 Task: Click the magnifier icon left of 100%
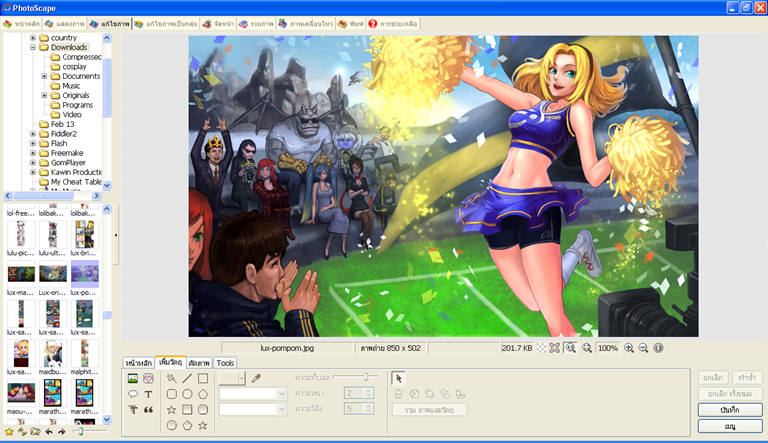click(587, 348)
